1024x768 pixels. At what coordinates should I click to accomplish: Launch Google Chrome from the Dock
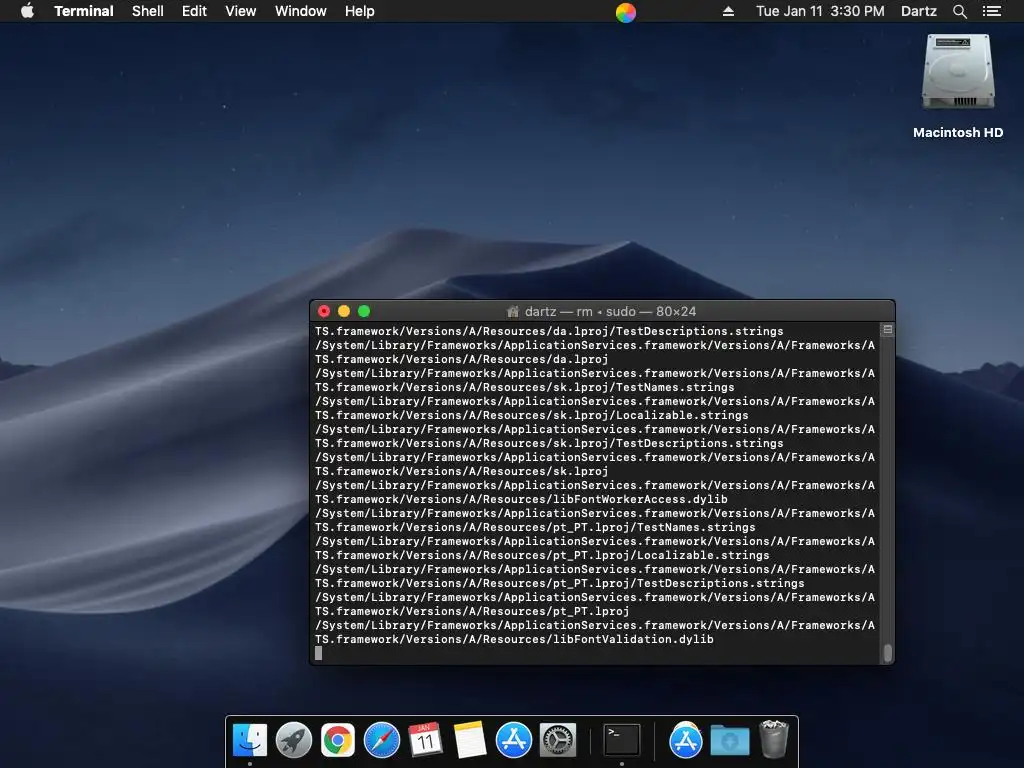point(338,740)
